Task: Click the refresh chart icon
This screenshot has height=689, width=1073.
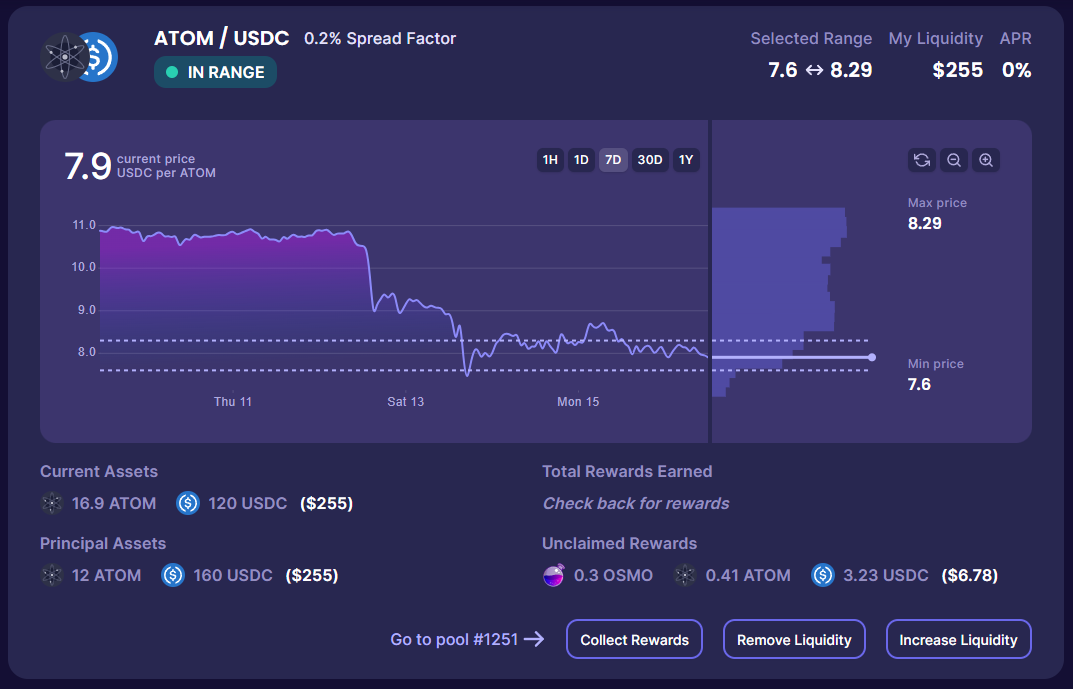Action: pyautogui.click(x=922, y=160)
